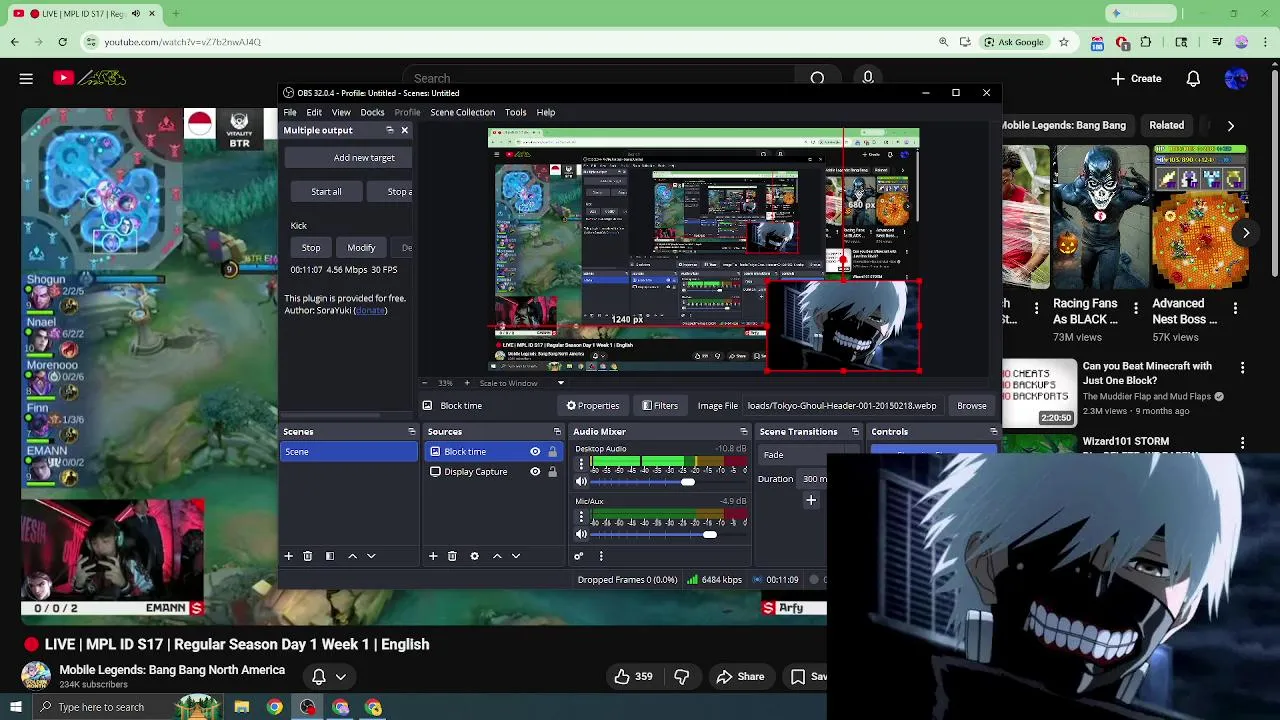This screenshot has width=1280, height=720.
Task: Reload the YouTube page
Action: (62, 42)
